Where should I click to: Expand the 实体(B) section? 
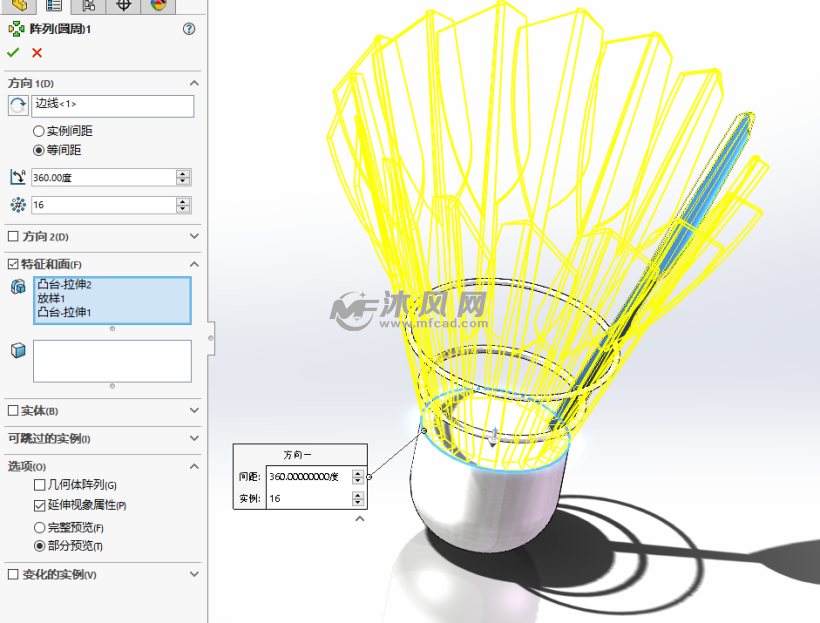[194, 411]
